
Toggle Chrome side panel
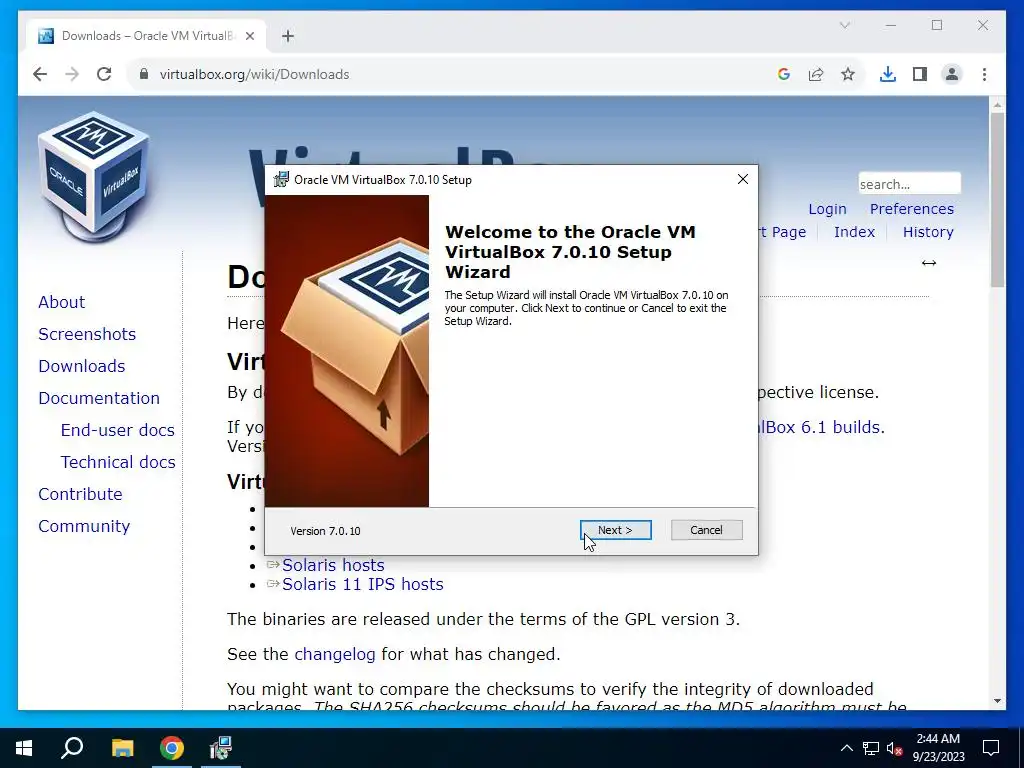point(920,74)
